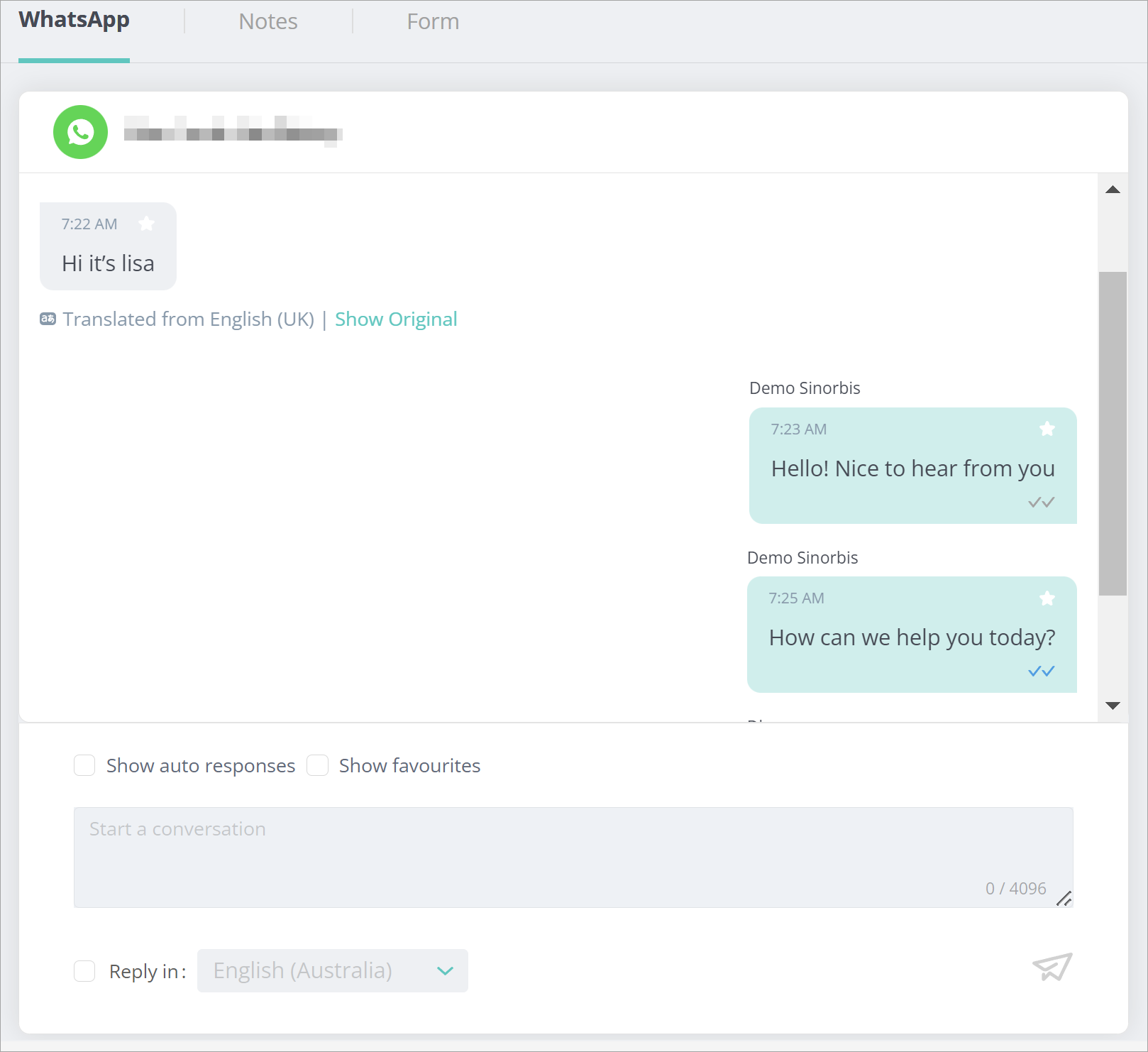Enable the Show favourites checkbox

point(317,765)
